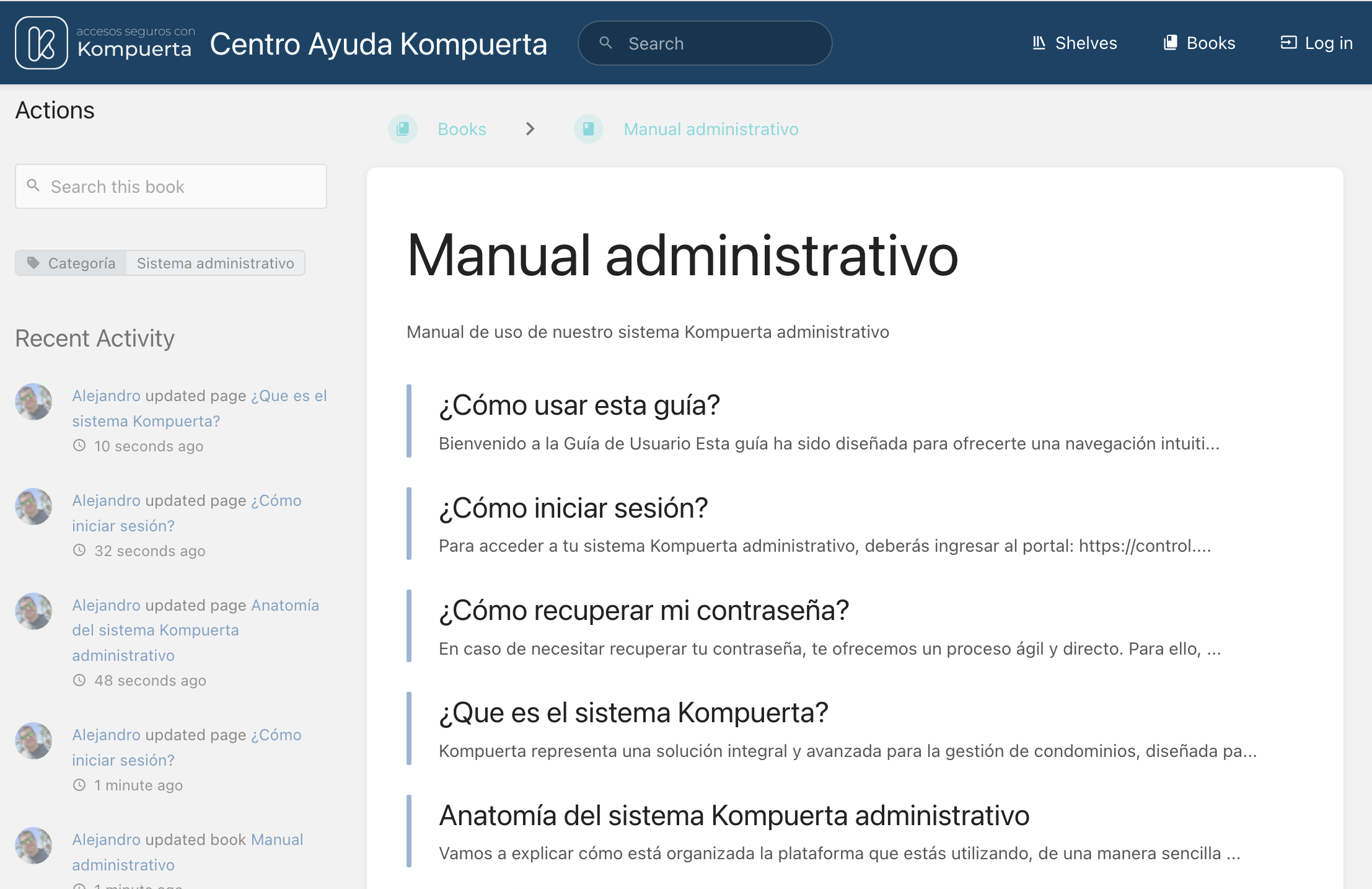Click the tag icon next to Categoría

tap(33, 263)
